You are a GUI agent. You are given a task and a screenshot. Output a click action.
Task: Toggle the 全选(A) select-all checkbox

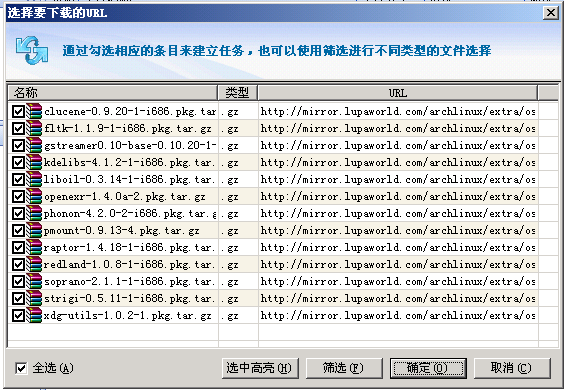[x=21, y=368]
